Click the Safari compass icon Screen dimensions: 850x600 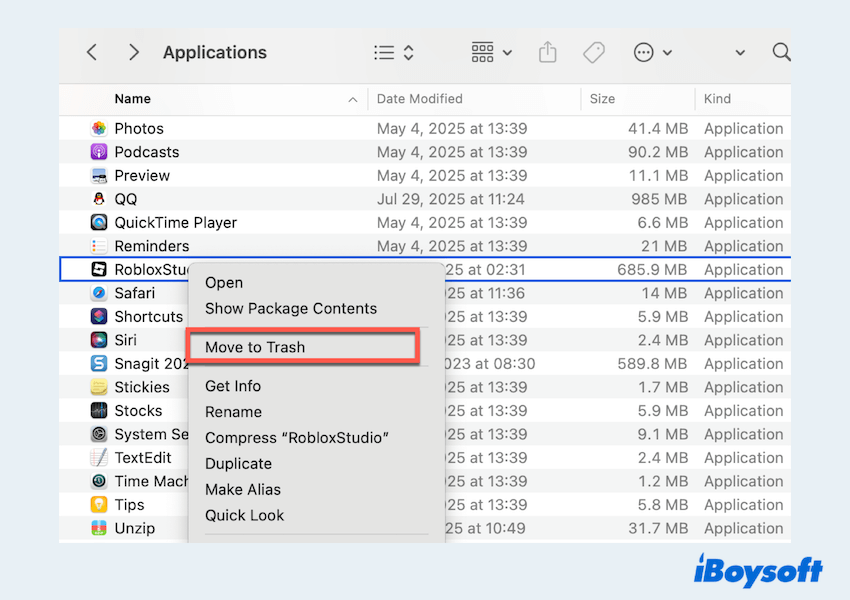tap(99, 293)
